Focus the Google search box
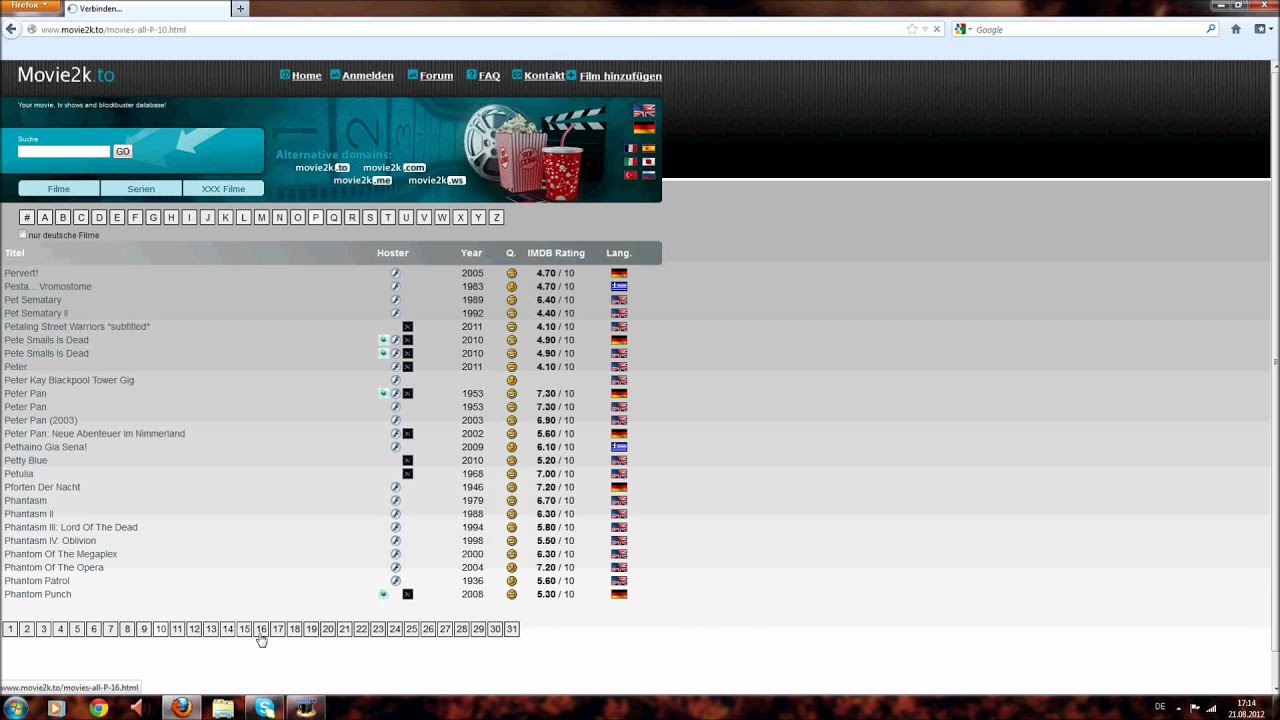 [x=1089, y=30]
